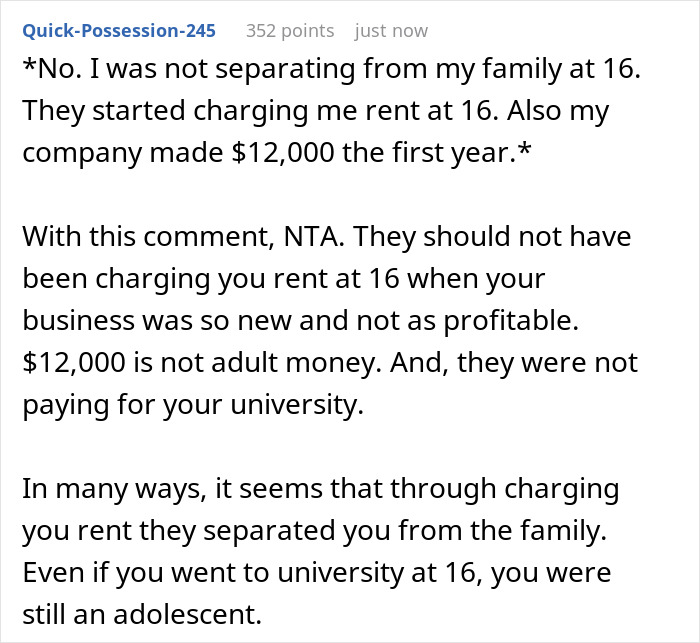Viewport: 700px width, 643px height.
Task: Click the 352 points score
Action: (x=288, y=31)
